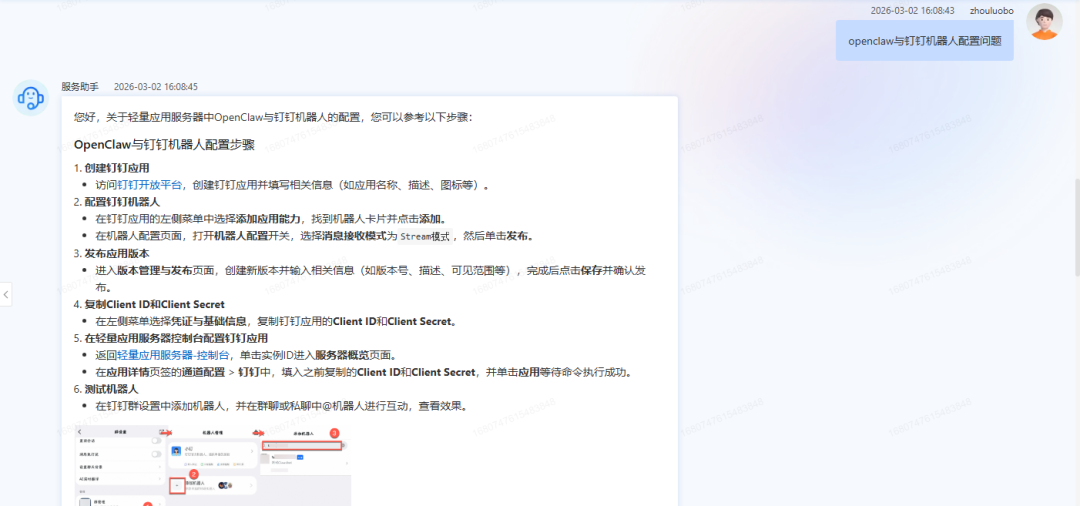This screenshot has height=506, width=1080.
Task: Click step "5. 在轻量应用服务器控制台配置钉钉应用"
Action: coord(171,338)
